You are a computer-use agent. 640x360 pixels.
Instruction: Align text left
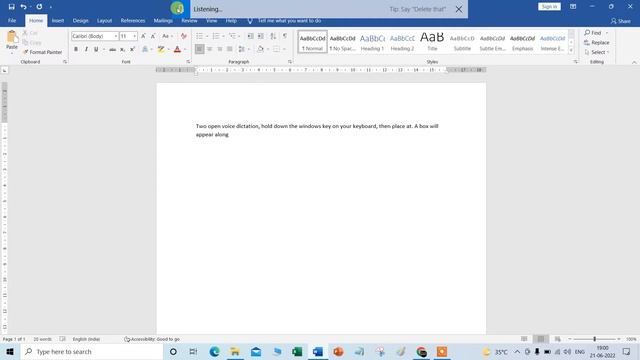point(199,49)
